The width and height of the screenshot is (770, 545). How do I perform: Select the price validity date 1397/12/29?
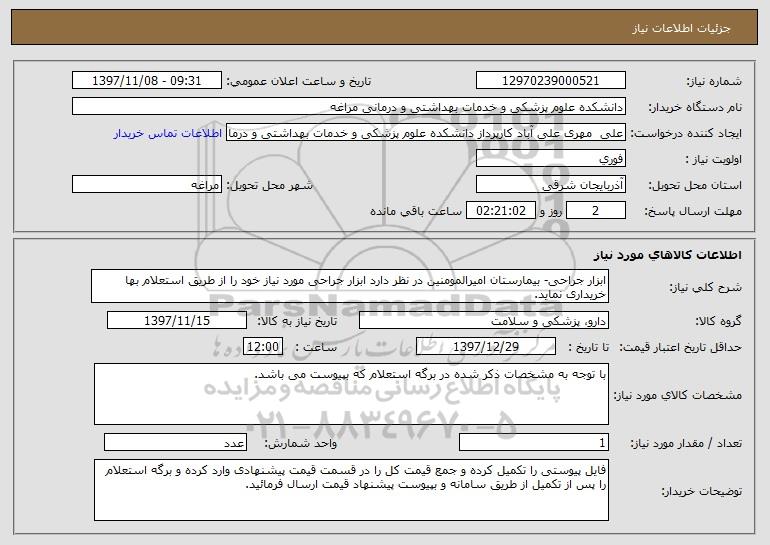486,347
